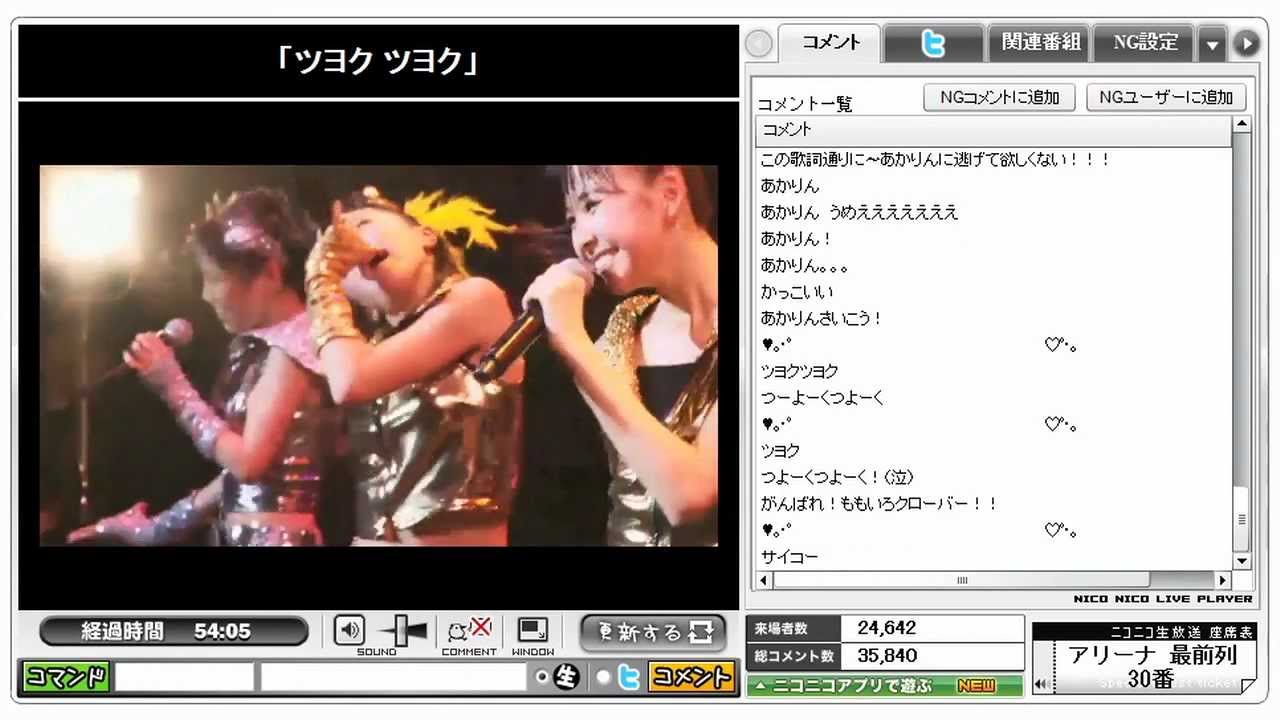
Task: Click the comment list horizontal scrollbar thumb
Action: point(962,580)
